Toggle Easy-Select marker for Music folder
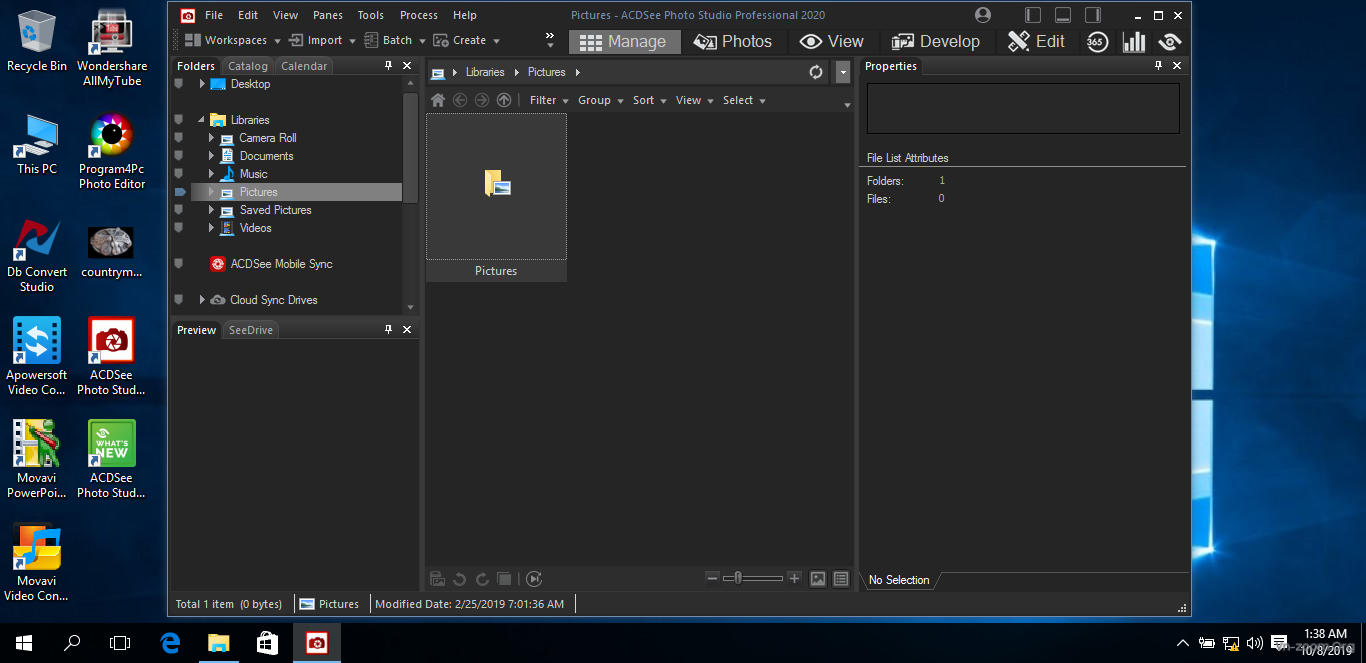 click(x=179, y=174)
